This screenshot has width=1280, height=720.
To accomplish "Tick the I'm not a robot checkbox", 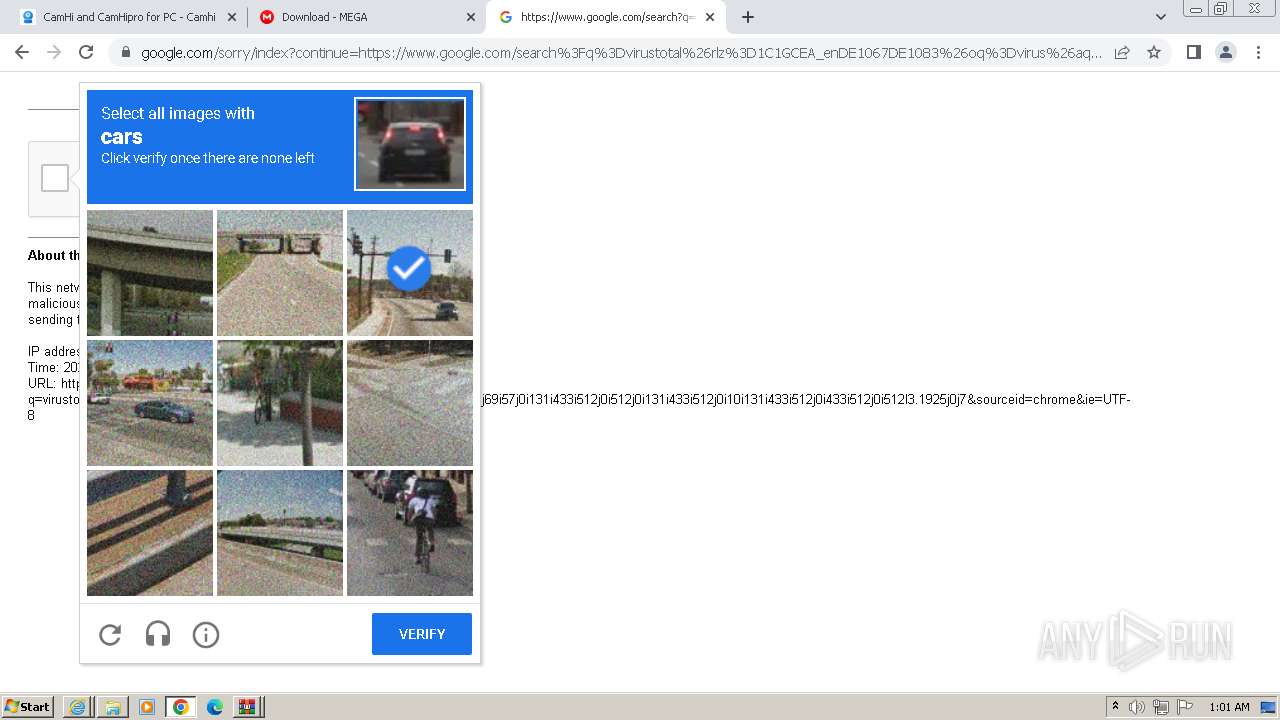I will [x=55, y=178].
